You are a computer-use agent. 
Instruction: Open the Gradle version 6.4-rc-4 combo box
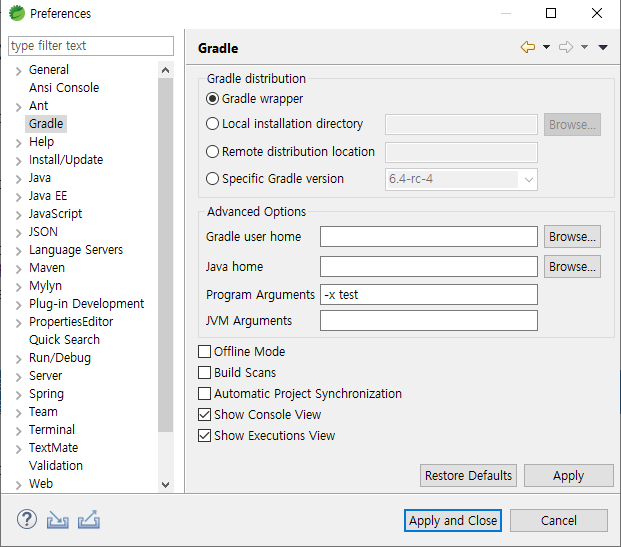point(461,179)
